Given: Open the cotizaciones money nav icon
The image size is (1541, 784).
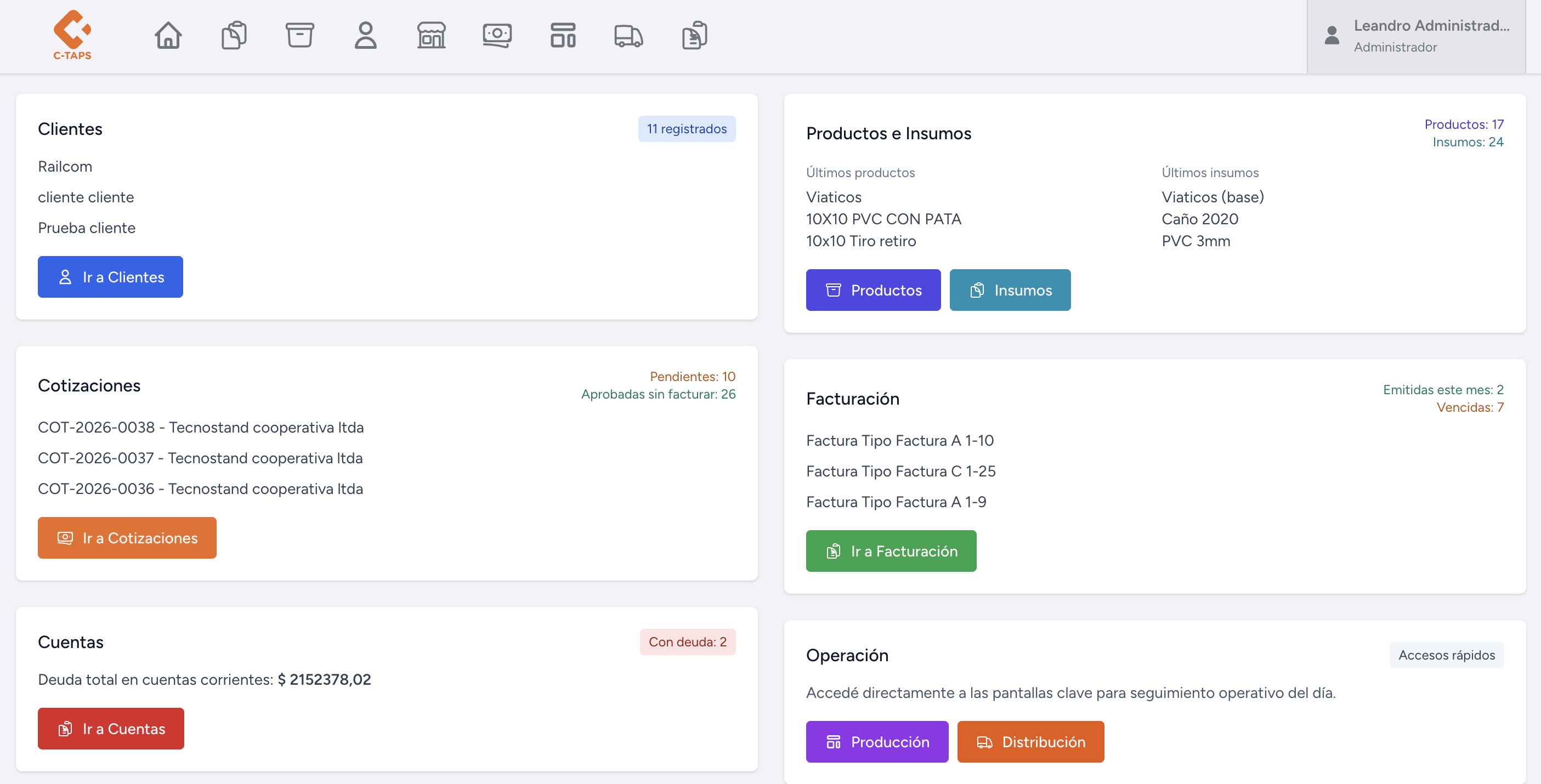Looking at the screenshot, I should tap(497, 35).
